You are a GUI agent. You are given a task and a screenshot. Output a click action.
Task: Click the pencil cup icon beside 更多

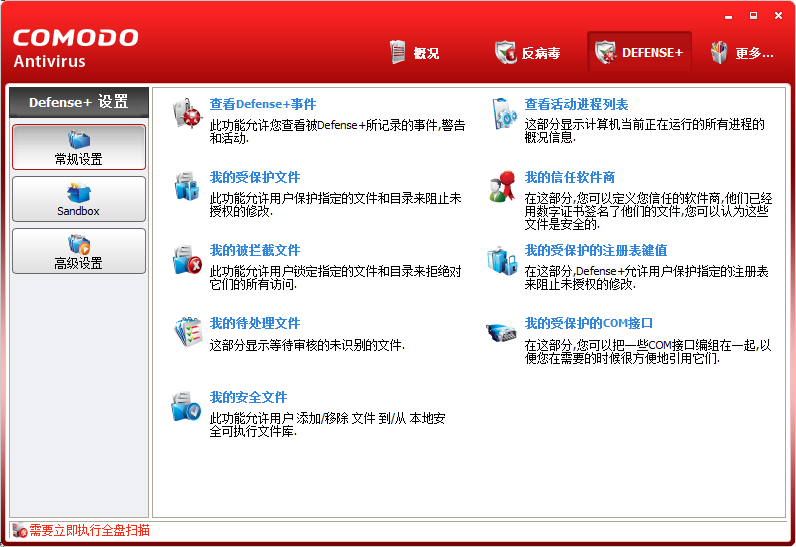point(719,52)
